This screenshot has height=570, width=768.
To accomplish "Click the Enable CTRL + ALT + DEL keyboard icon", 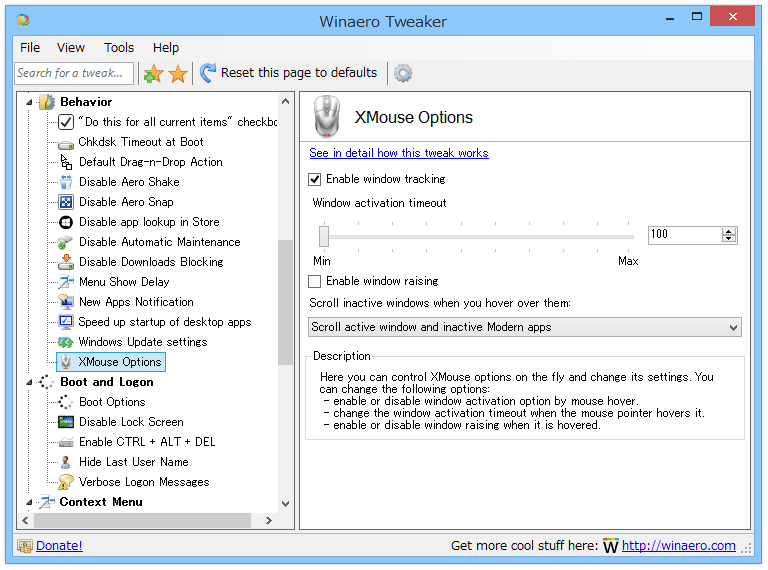I will [x=66, y=443].
